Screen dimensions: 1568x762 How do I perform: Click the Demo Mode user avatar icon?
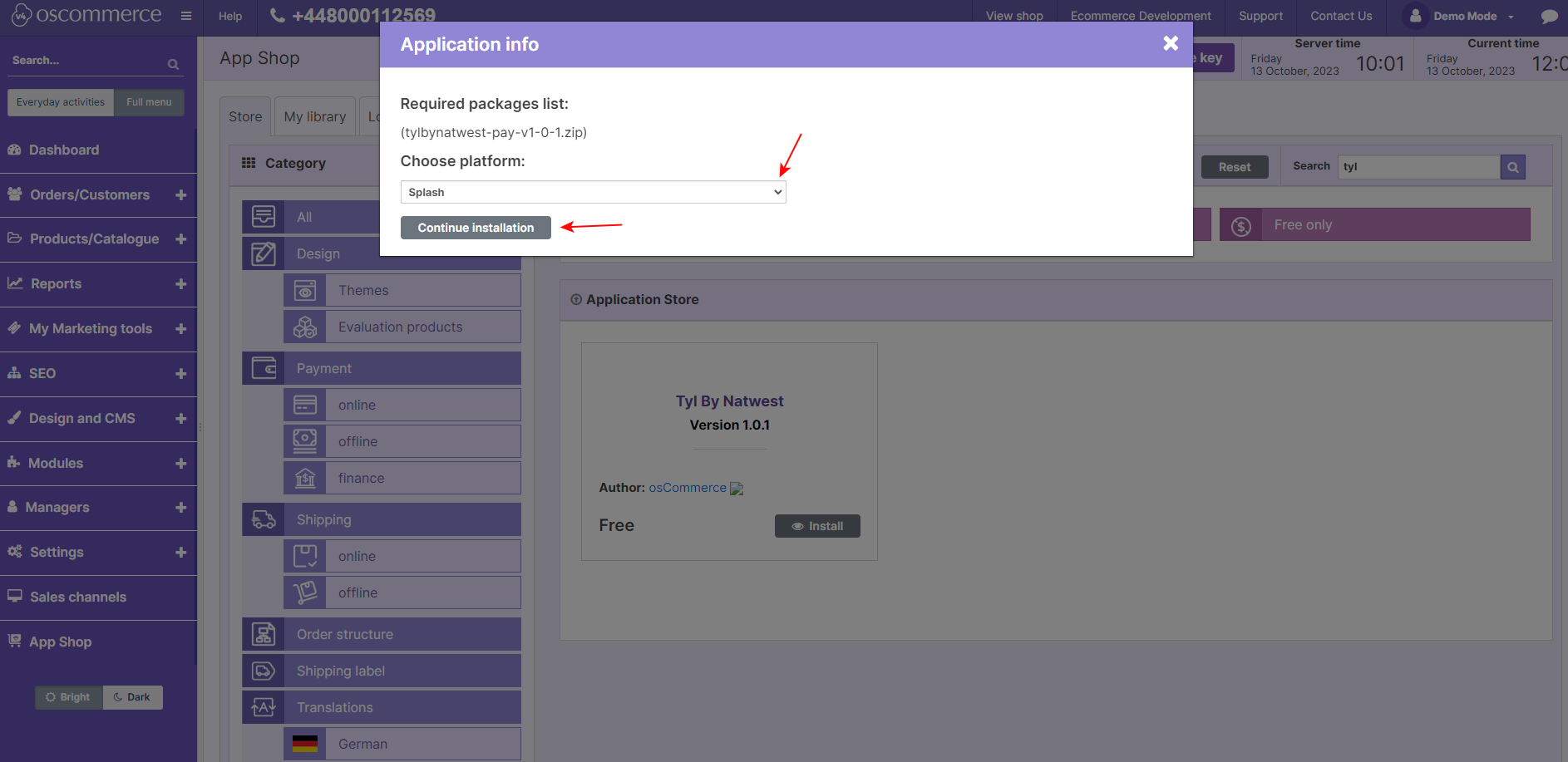click(1415, 16)
